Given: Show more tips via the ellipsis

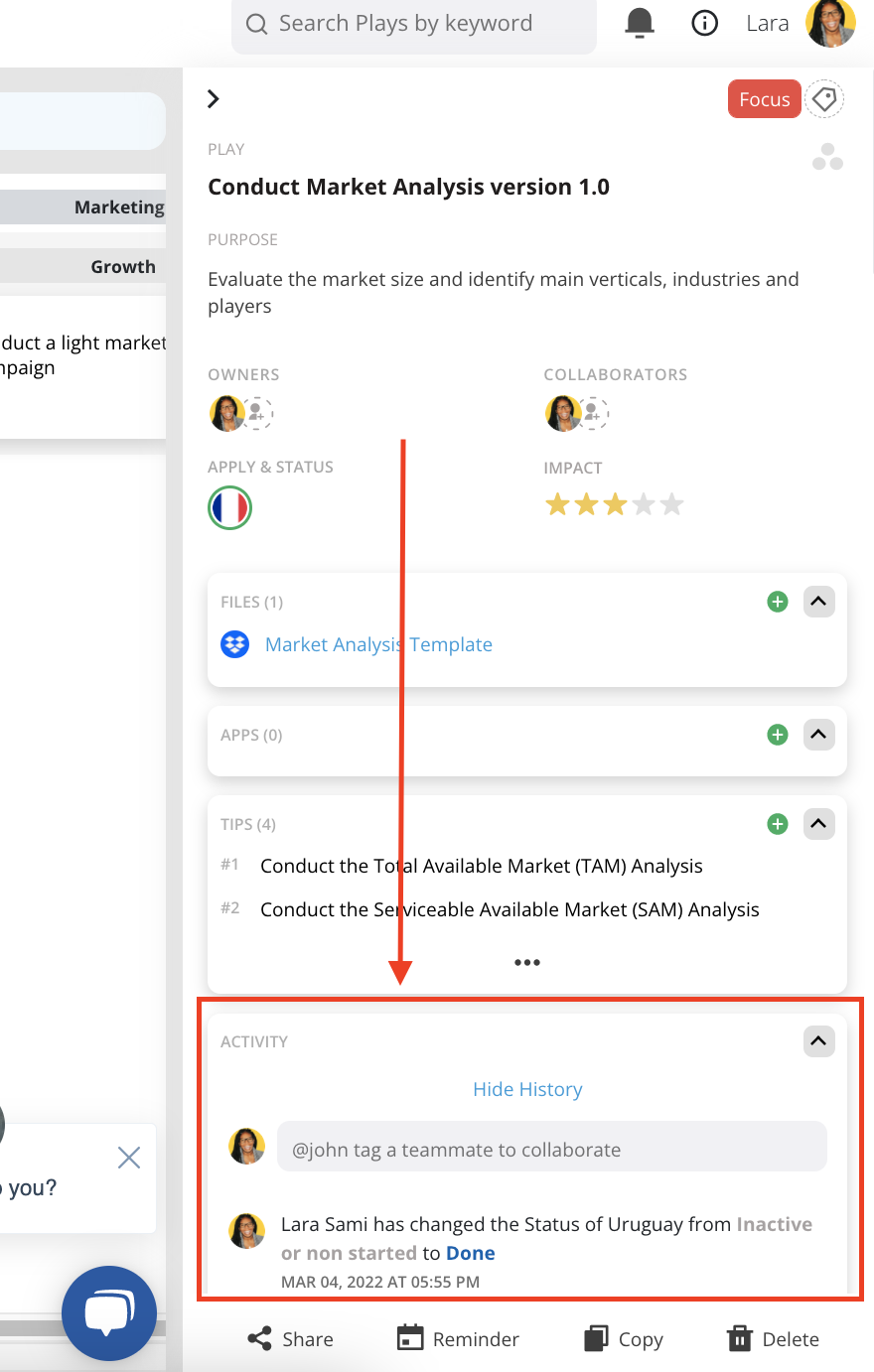Looking at the screenshot, I should tap(527, 962).
